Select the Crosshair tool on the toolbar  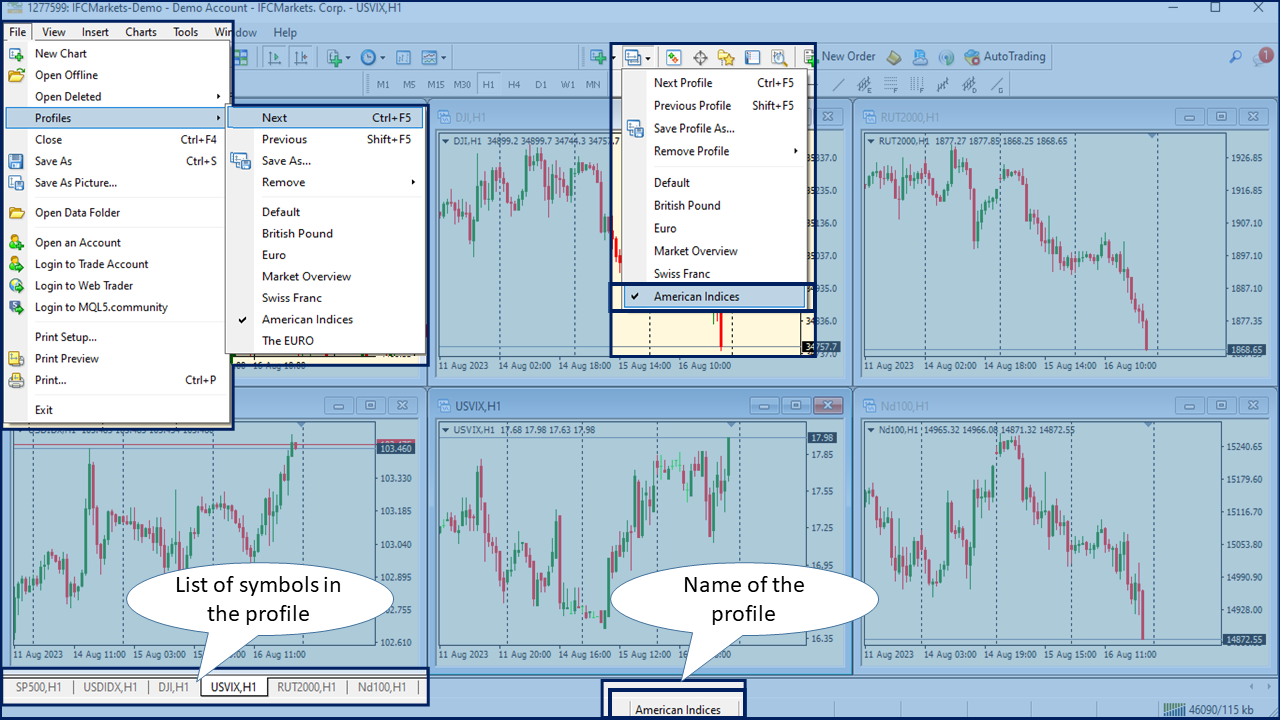coord(700,57)
